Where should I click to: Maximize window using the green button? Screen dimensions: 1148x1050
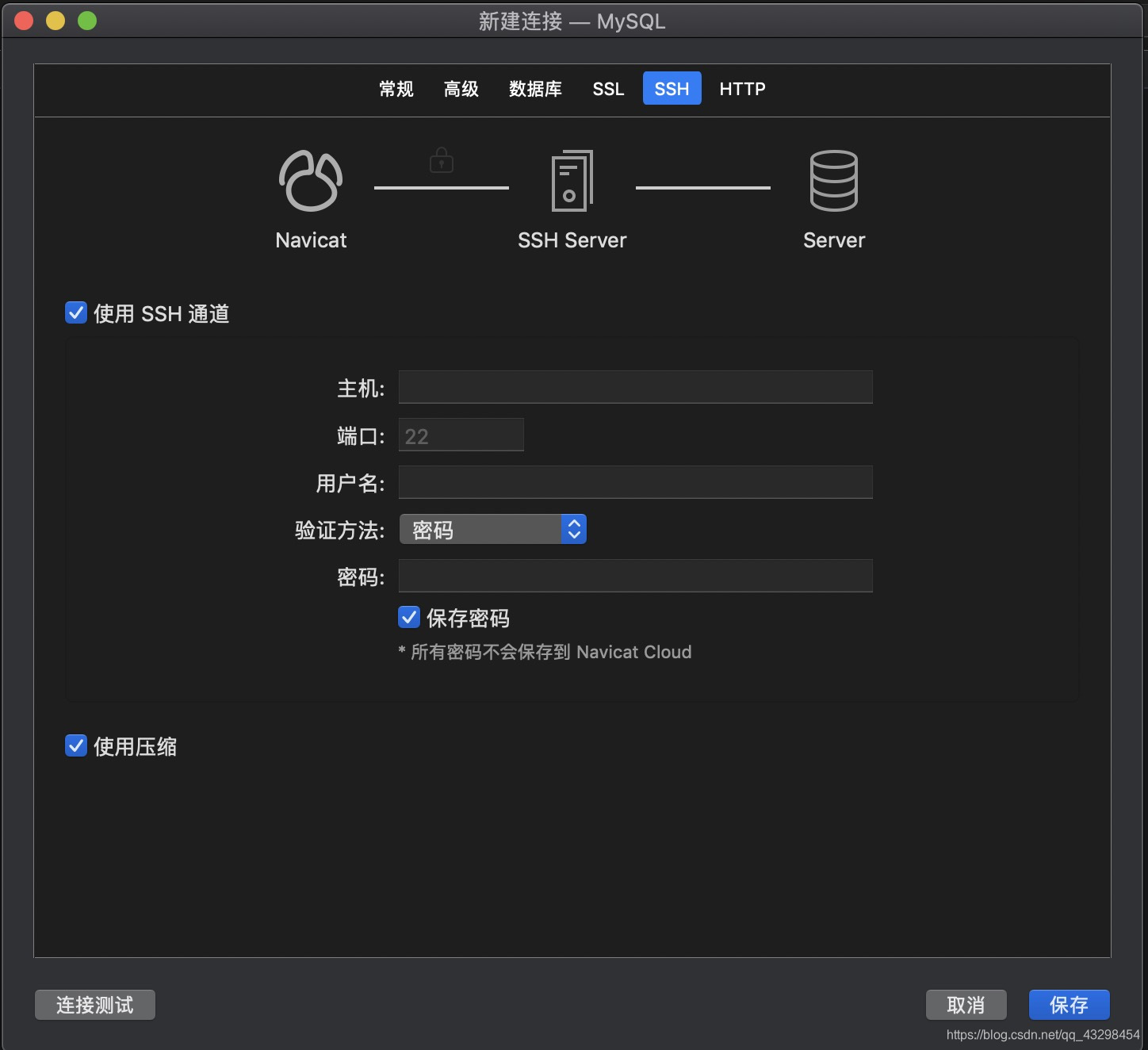point(87,21)
